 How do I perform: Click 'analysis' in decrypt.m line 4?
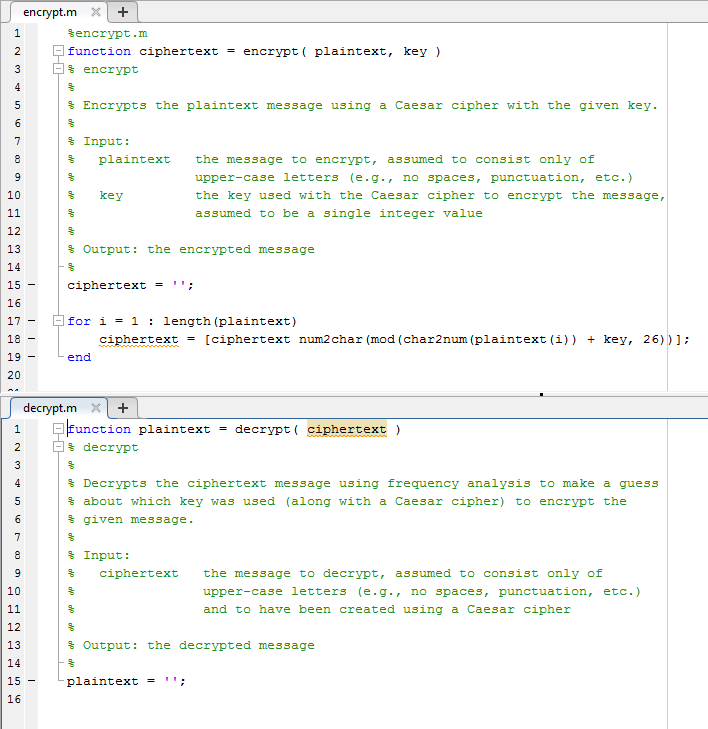coord(498,484)
